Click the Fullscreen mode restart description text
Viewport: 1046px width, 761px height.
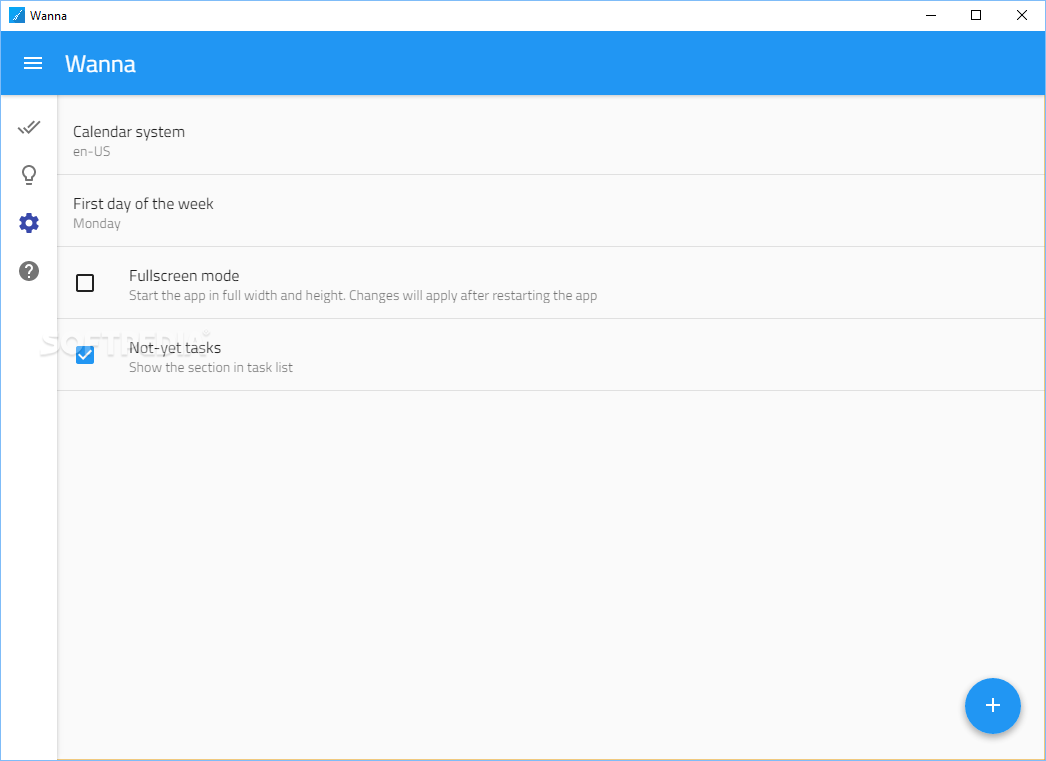coord(363,295)
